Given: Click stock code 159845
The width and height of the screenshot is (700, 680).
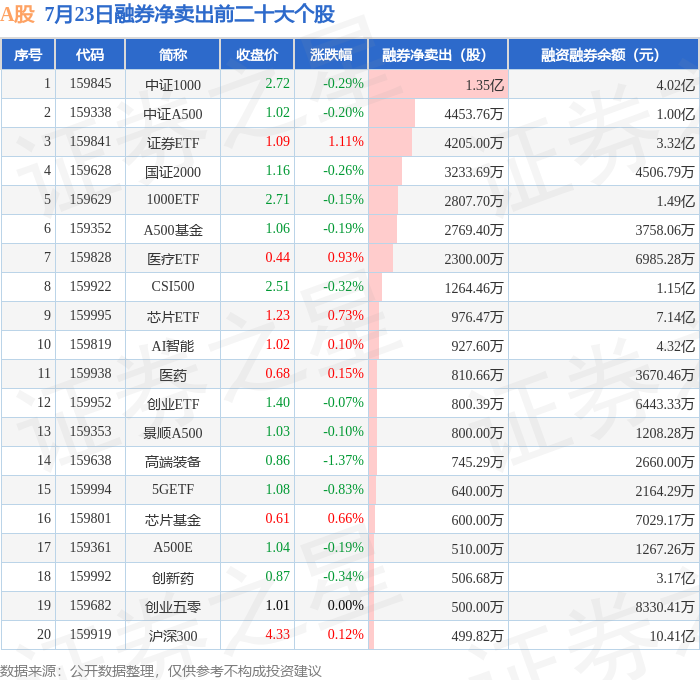Looking at the screenshot, I should pos(90,83).
